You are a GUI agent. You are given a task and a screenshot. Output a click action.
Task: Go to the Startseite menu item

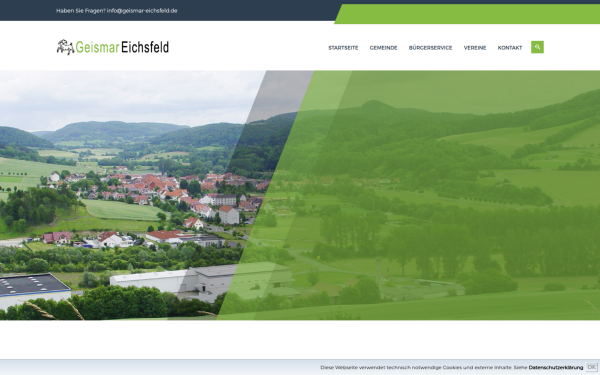tap(343, 48)
